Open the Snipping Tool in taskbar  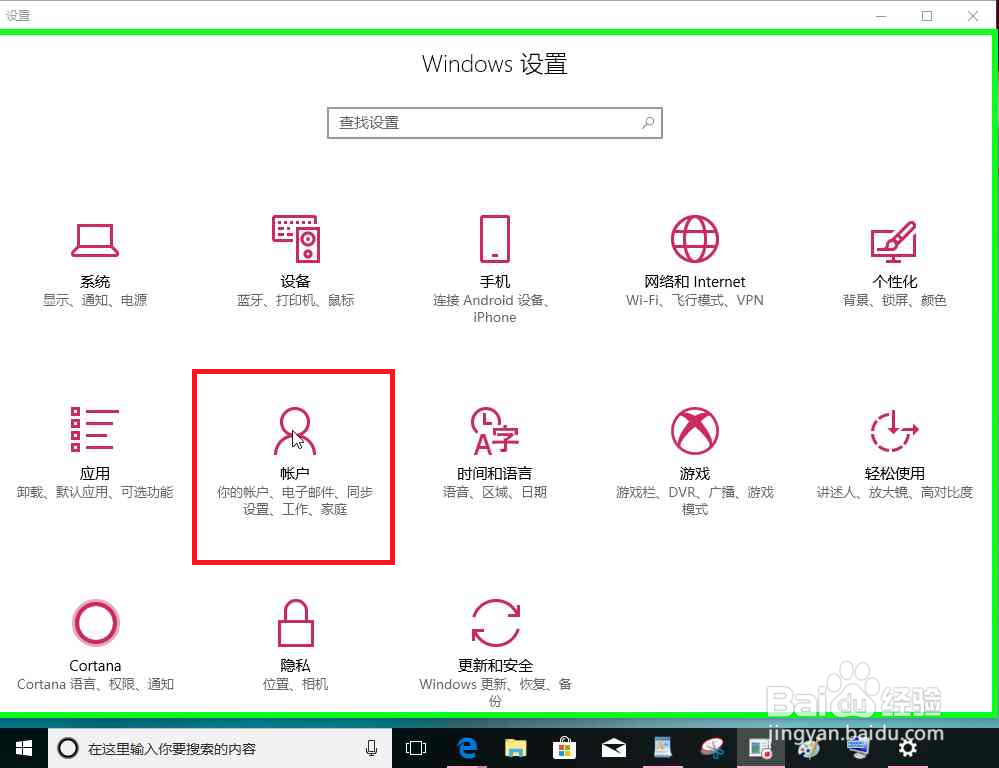712,748
